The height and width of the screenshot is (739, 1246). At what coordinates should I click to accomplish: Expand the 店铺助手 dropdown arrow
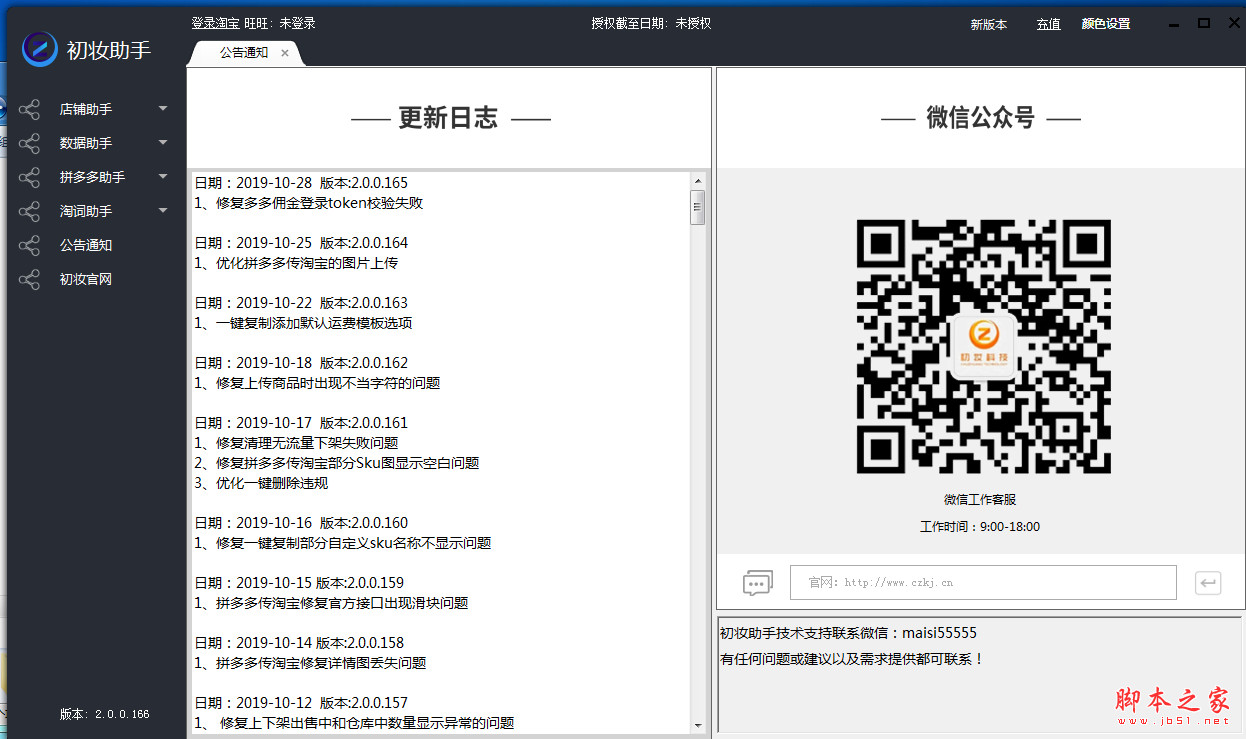coord(163,108)
